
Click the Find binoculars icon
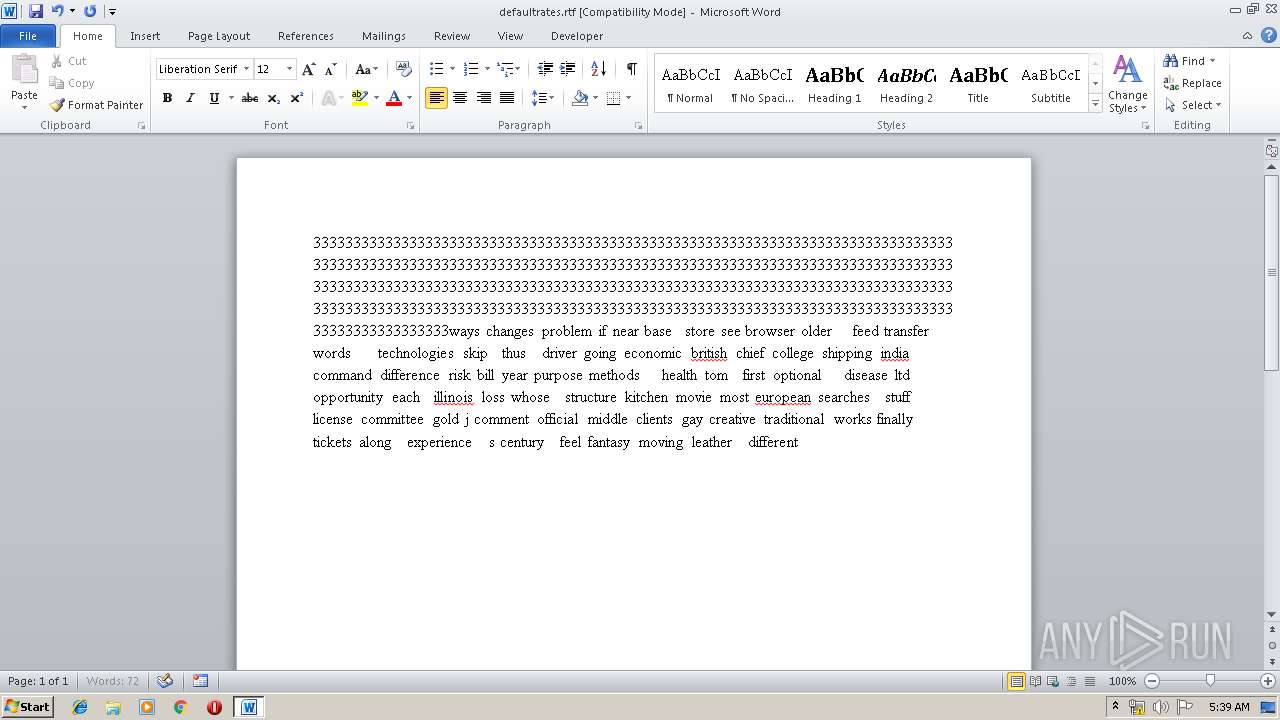point(1171,61)
